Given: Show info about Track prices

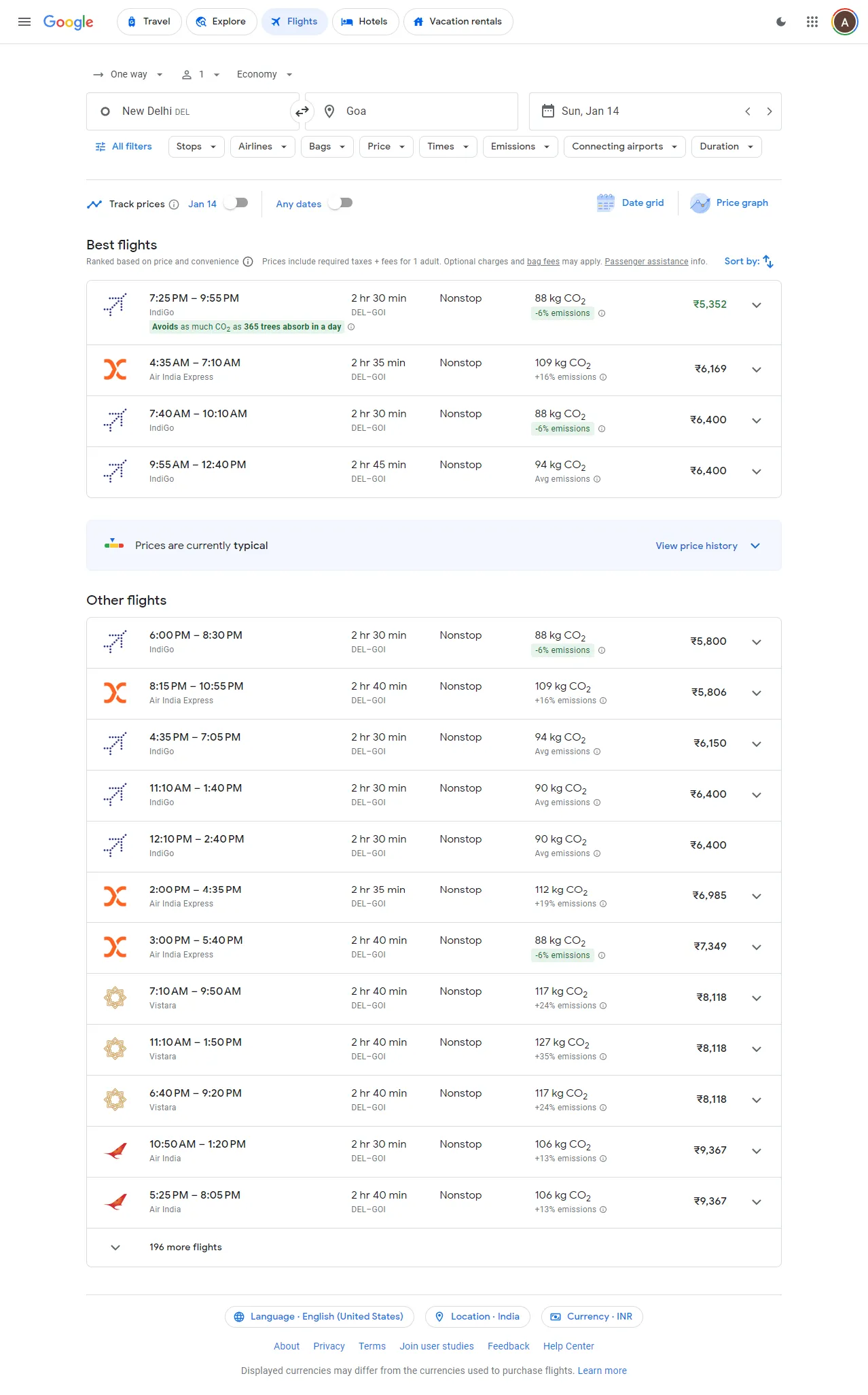Looking at the screenshot, I should coord(174,205).
